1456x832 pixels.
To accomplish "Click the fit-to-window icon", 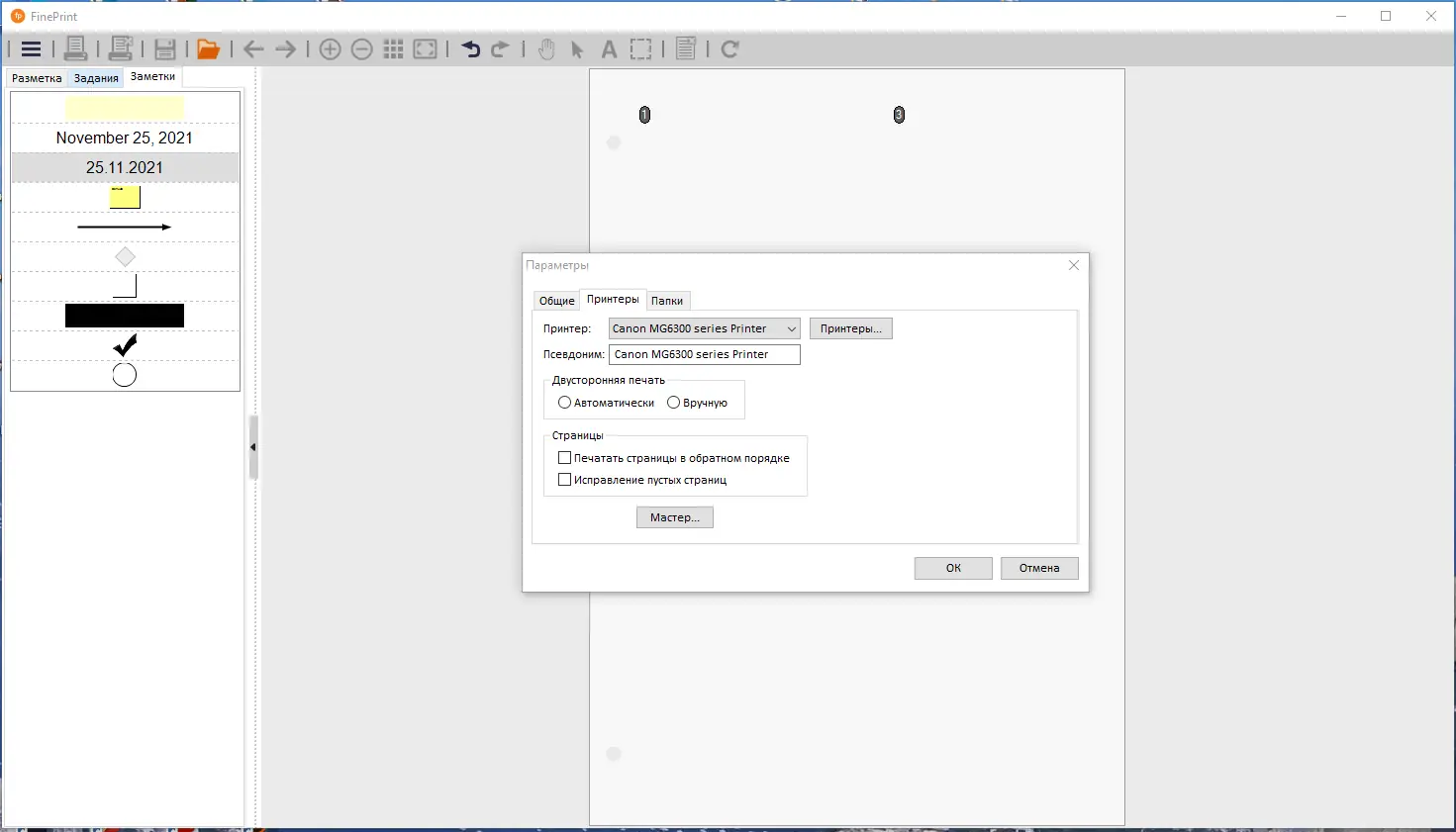I will click(x=426, y=49).
